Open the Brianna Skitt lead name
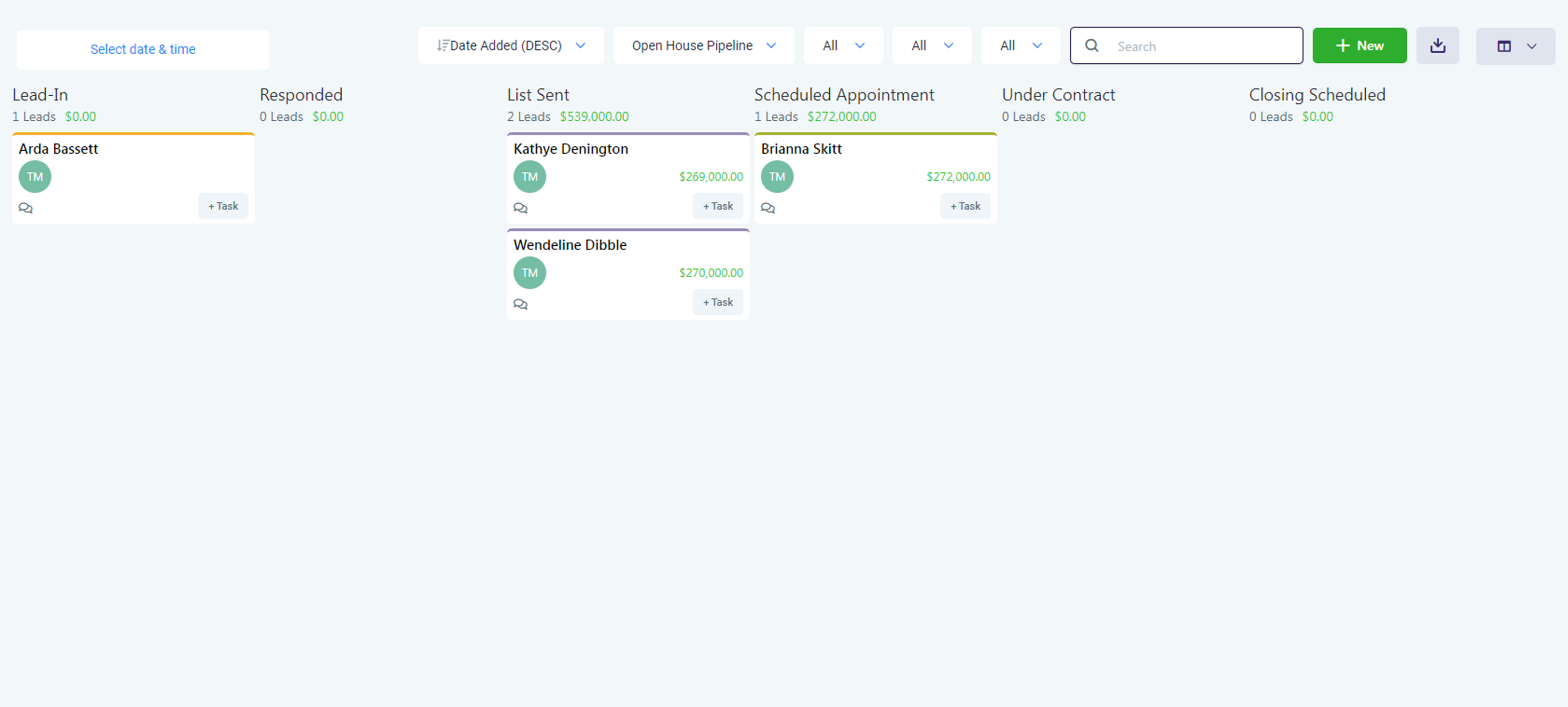1568x707 pixels. tap(801, 149)
